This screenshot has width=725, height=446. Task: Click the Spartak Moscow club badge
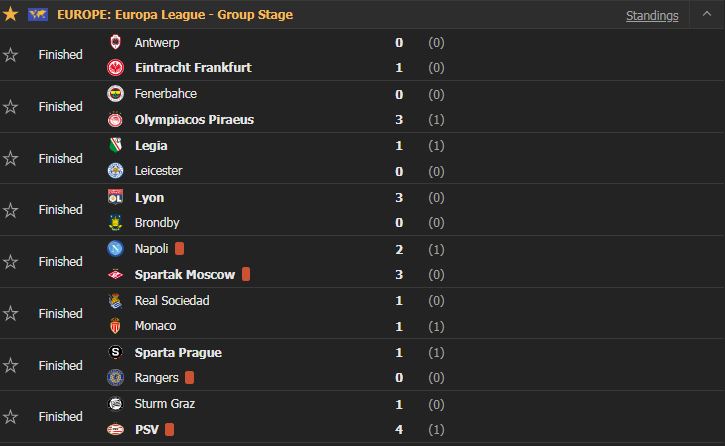tap(115, 275)
